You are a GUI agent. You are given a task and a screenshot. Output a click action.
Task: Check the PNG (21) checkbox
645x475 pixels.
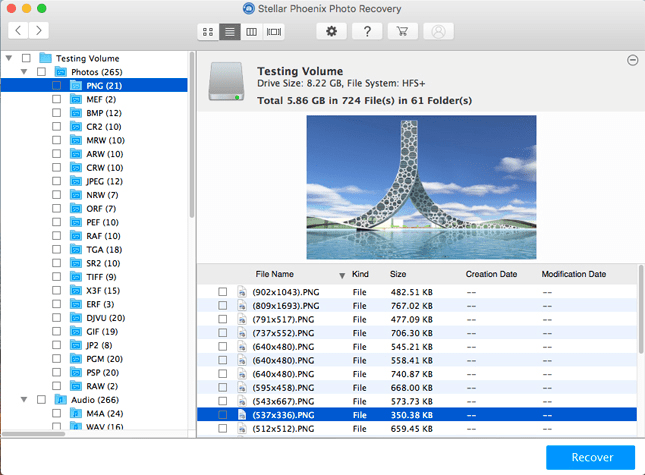57,86
